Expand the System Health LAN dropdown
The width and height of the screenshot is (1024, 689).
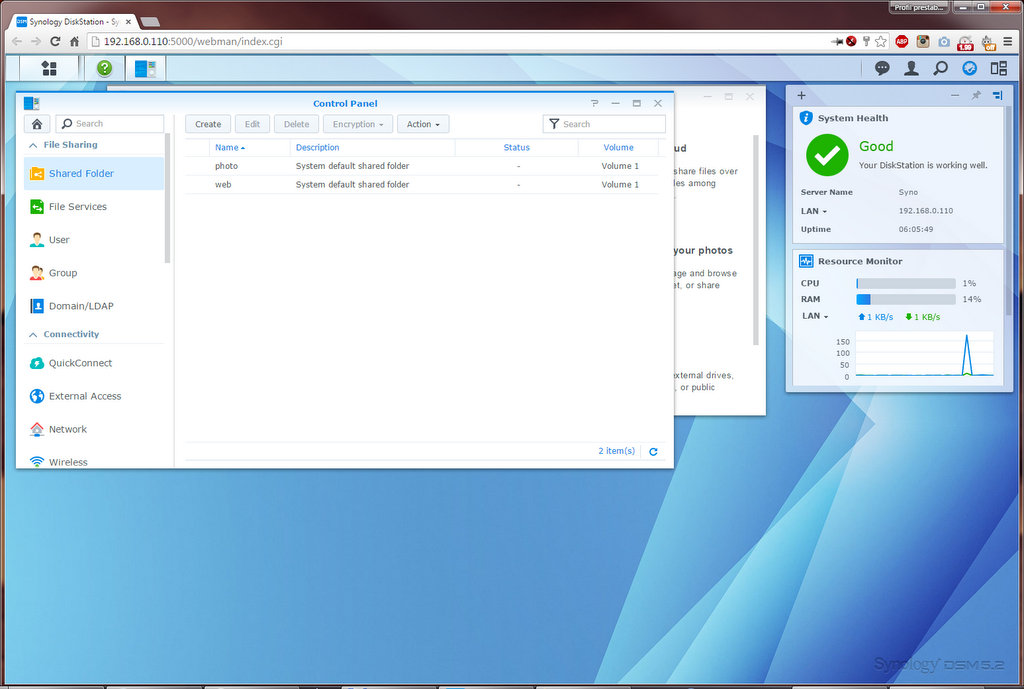(814, 211)
